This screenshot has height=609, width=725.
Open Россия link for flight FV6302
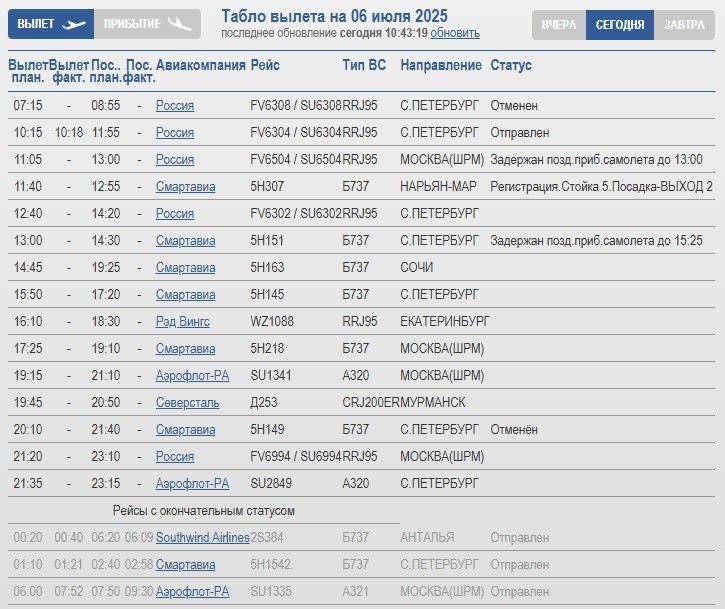175,214
